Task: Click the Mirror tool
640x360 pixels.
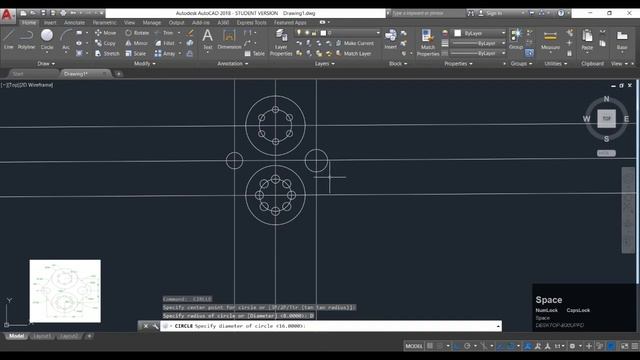Action: point(136,43)
